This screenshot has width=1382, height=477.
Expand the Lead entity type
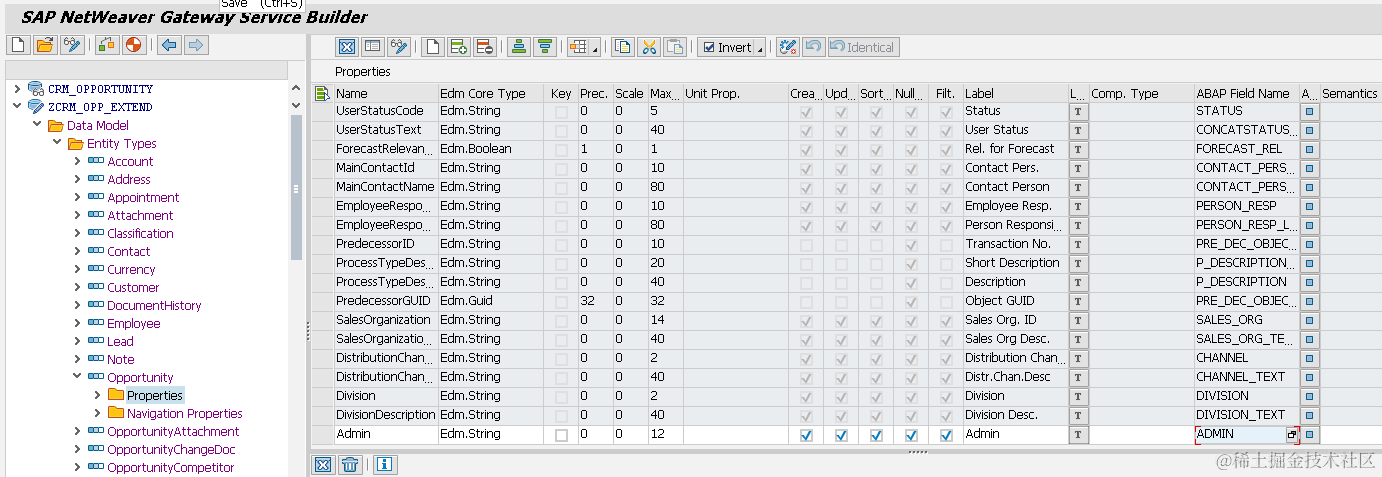(77, 341)
